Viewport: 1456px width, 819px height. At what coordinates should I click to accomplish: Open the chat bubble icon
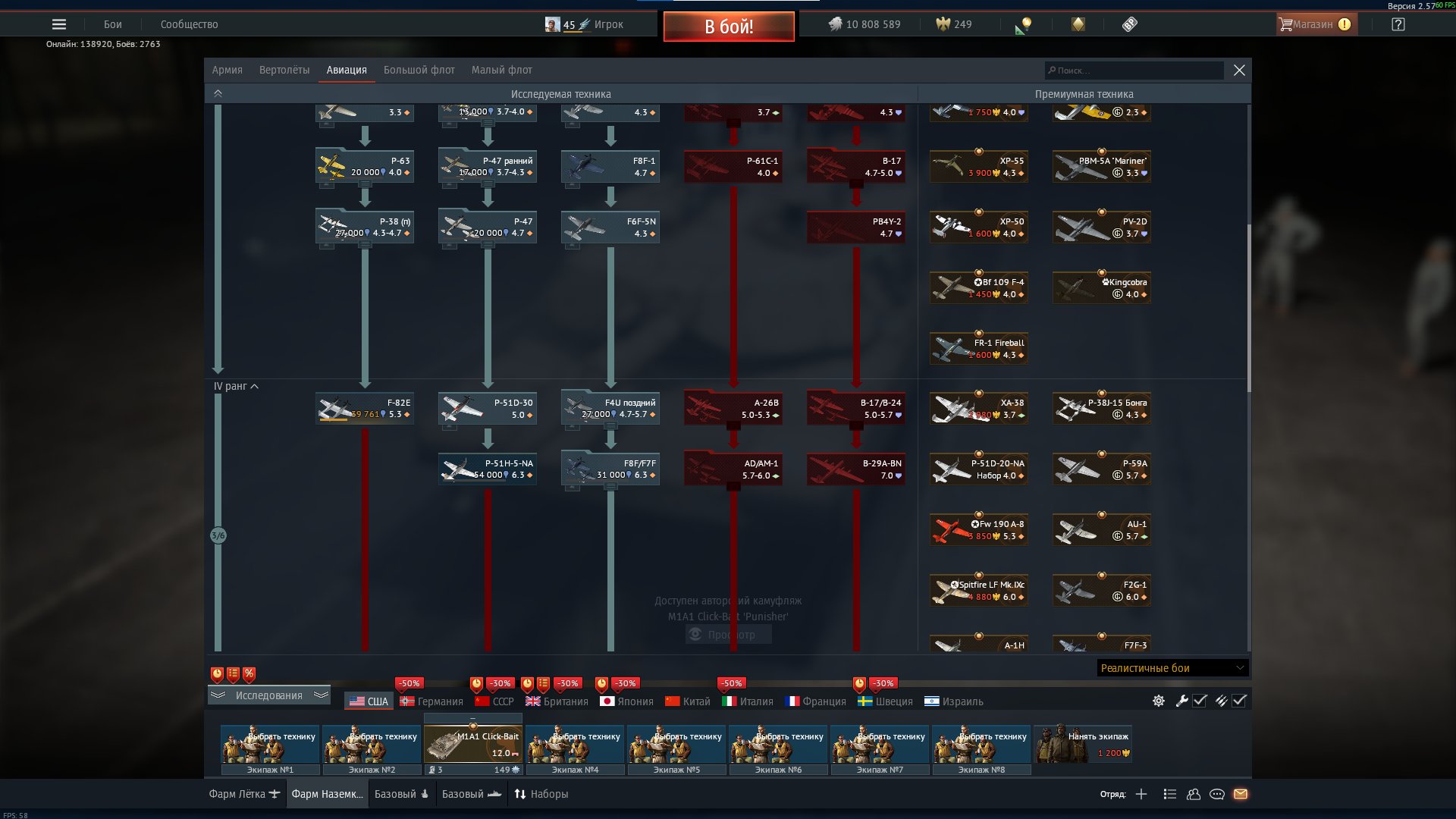pyautogui.click(x=1217, y=794)
